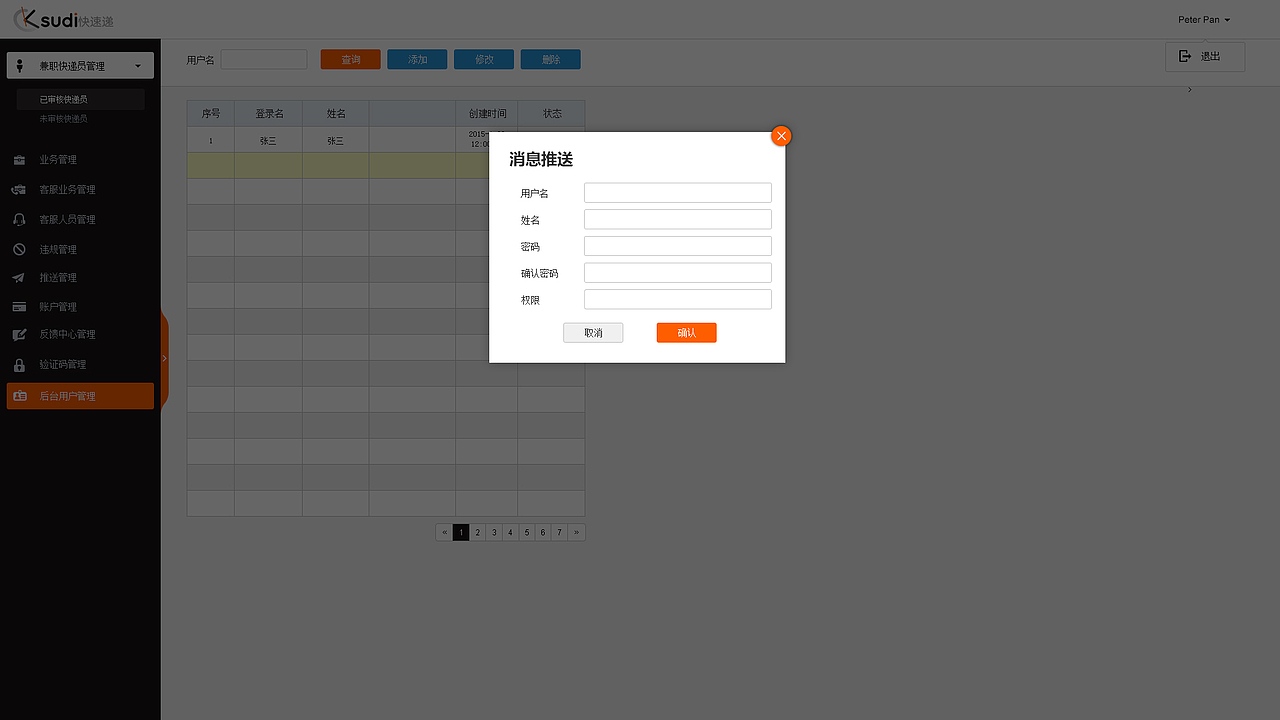This screenshot has width=1280, height=720.
Task: Focus the 姓名 field in the dialog
Action: 678,220
